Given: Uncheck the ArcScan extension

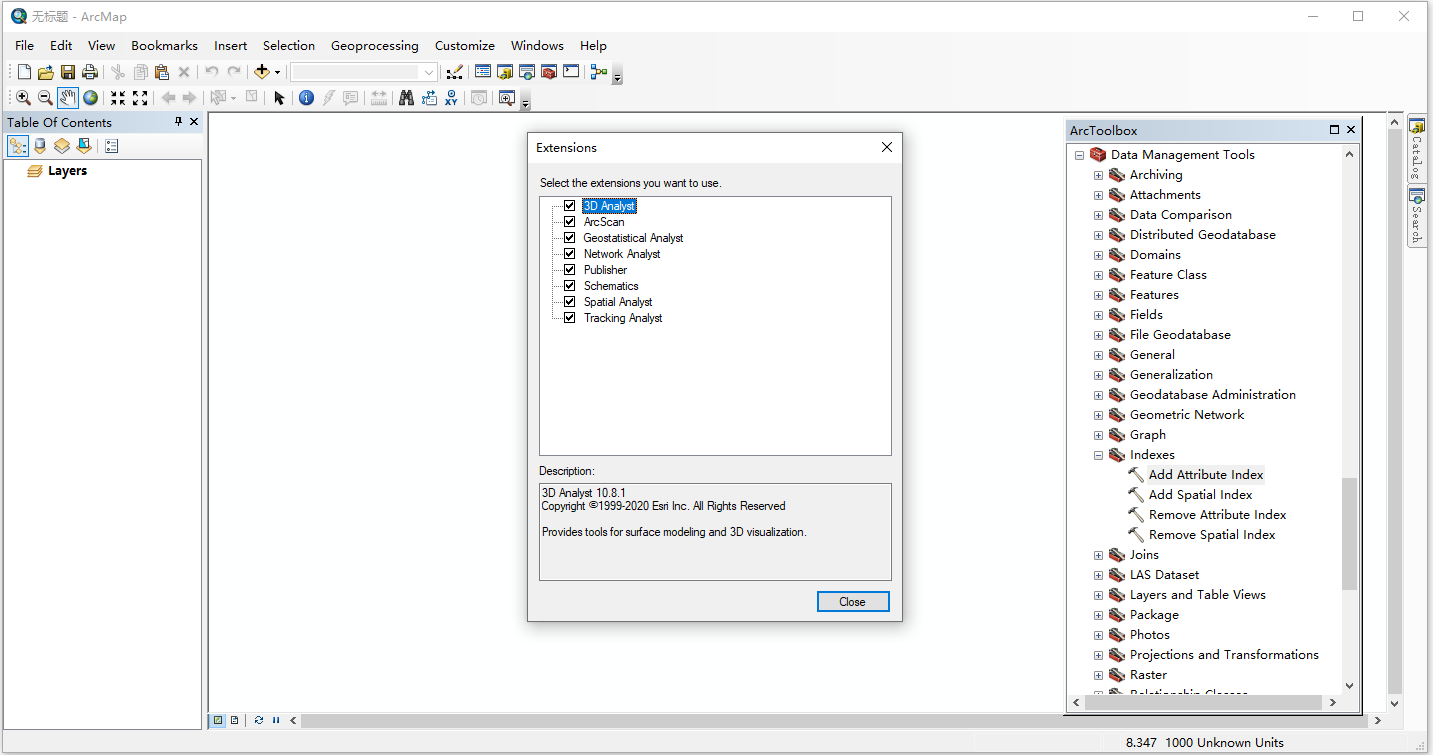Looking at the screenshot, I should pos(570,222).
